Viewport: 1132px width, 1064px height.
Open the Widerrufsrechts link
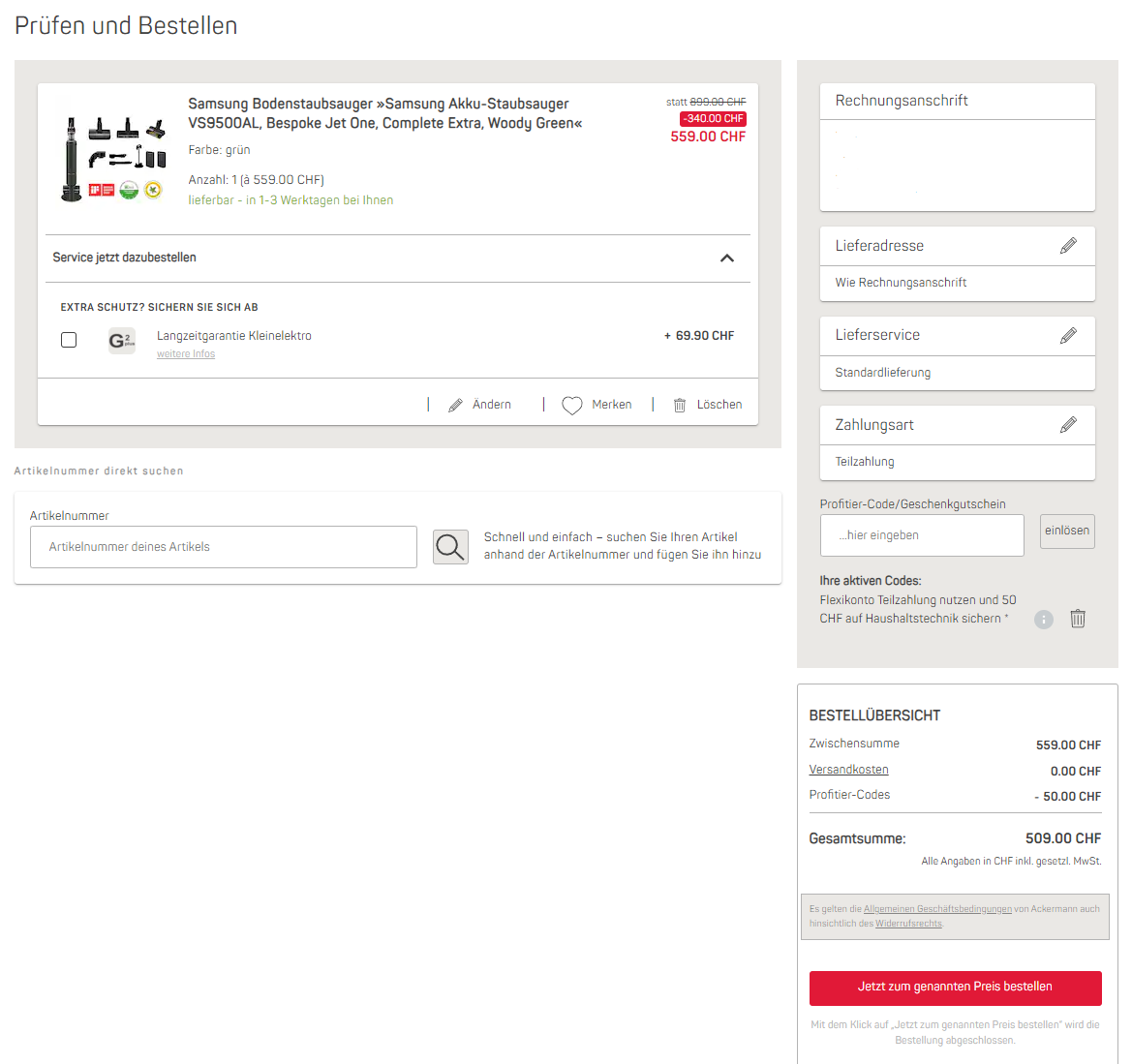(908, 924)
